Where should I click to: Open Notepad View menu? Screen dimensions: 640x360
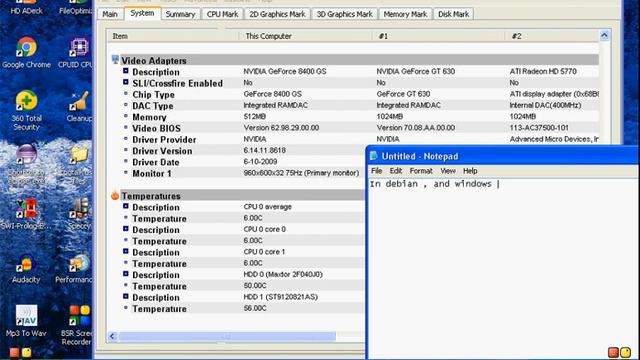coord(448,171)
